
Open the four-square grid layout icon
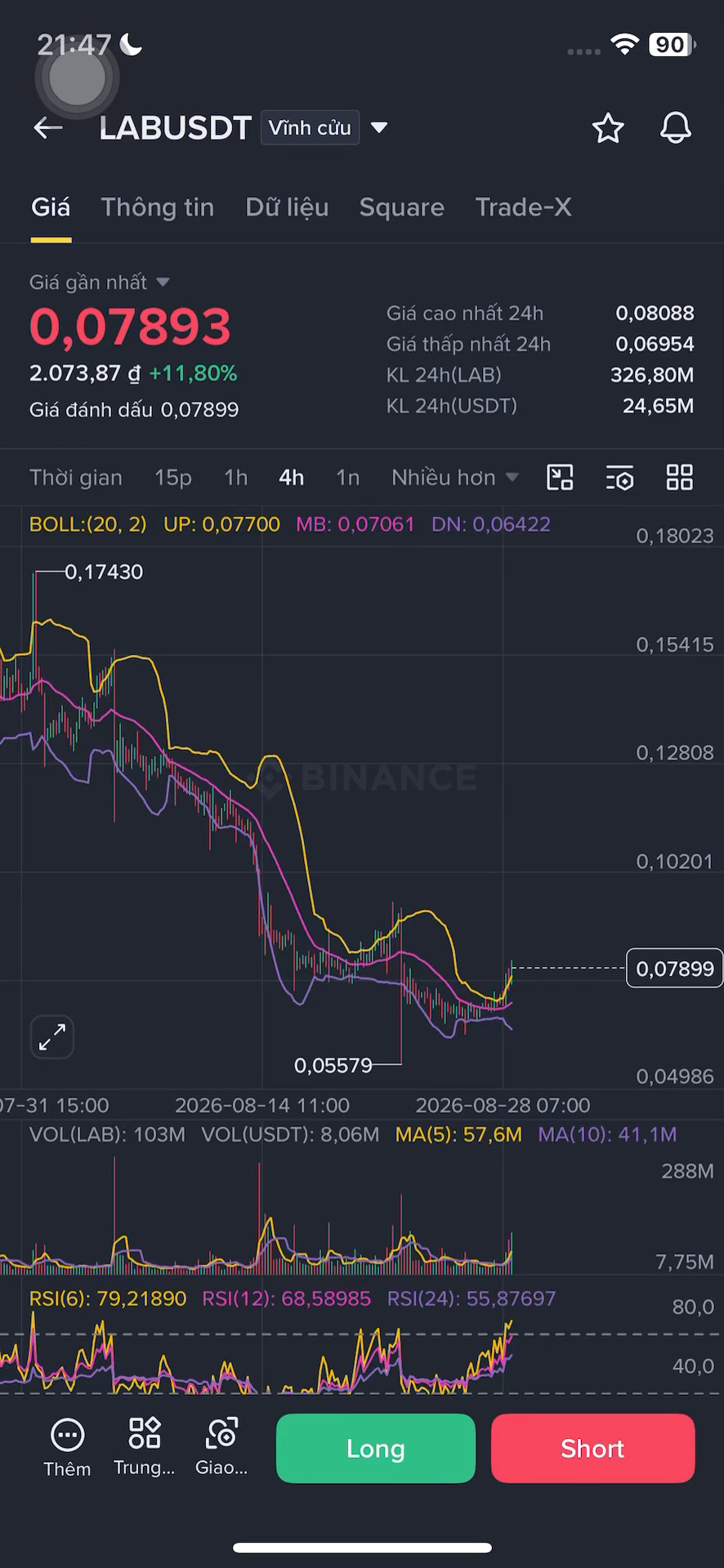pos(680,478)
